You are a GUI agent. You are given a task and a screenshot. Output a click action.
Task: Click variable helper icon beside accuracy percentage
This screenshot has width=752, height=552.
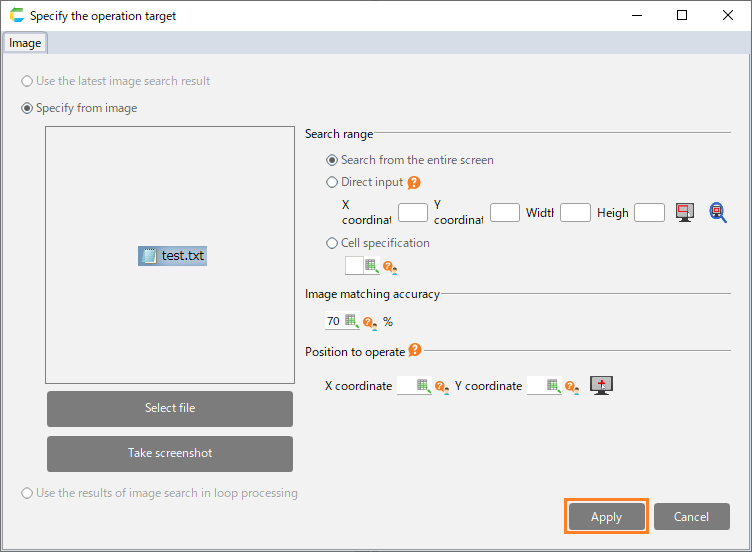(370, 322)
